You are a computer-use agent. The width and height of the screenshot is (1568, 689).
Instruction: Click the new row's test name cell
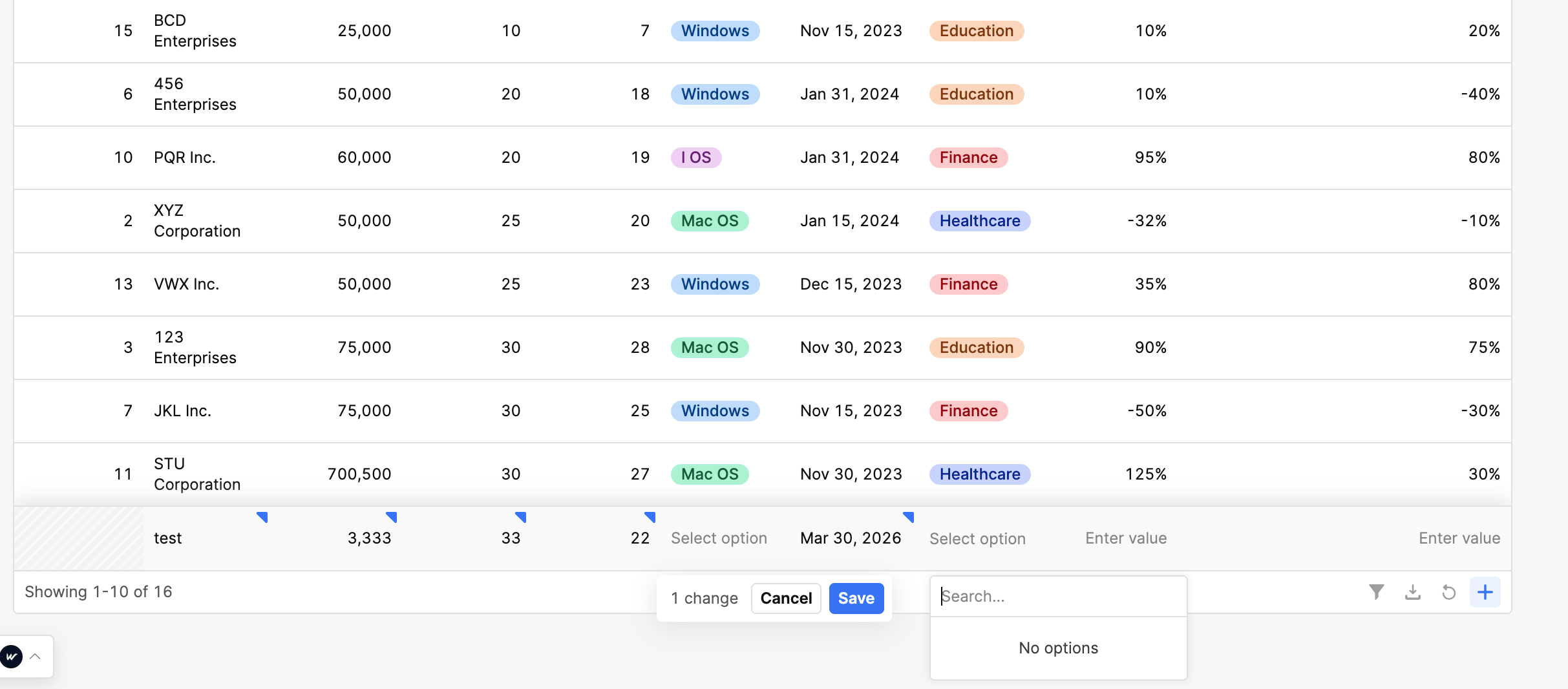coord(168,538)
